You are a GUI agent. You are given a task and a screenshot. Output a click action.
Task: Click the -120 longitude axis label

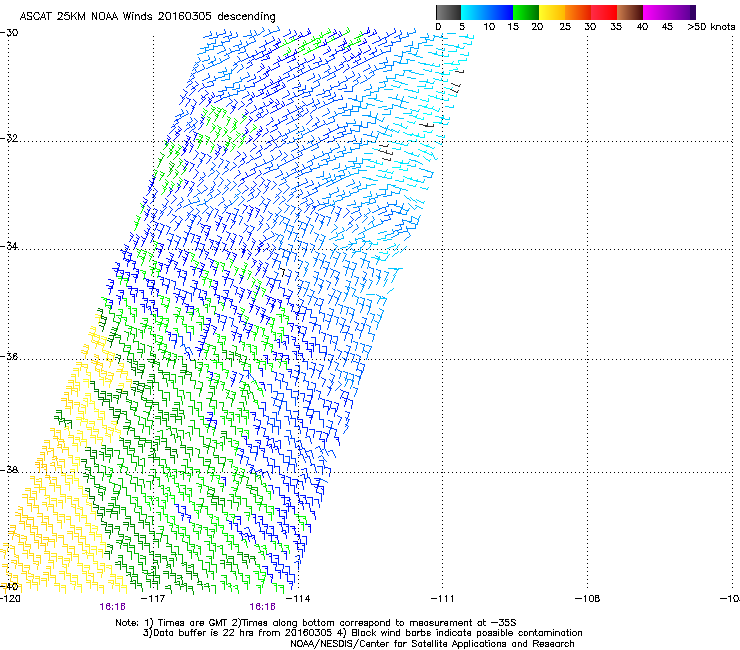tap(10, 599)
